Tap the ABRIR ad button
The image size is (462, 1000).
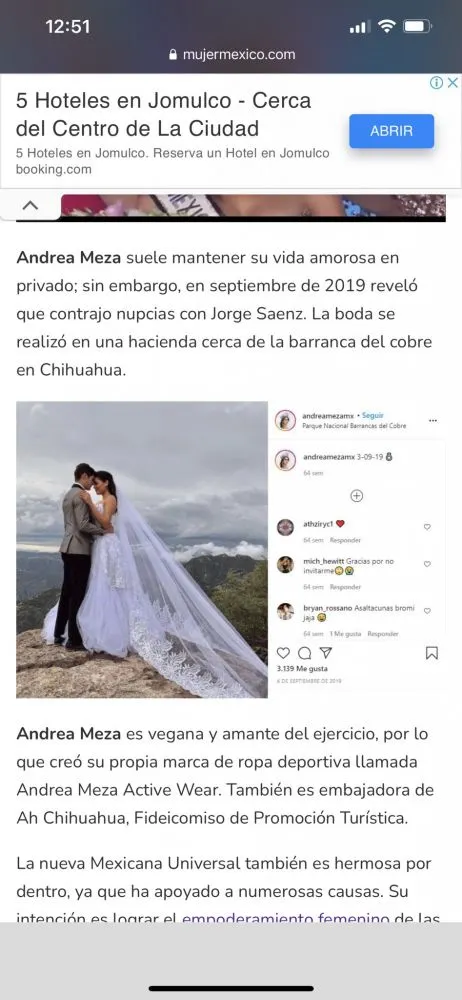391,131
